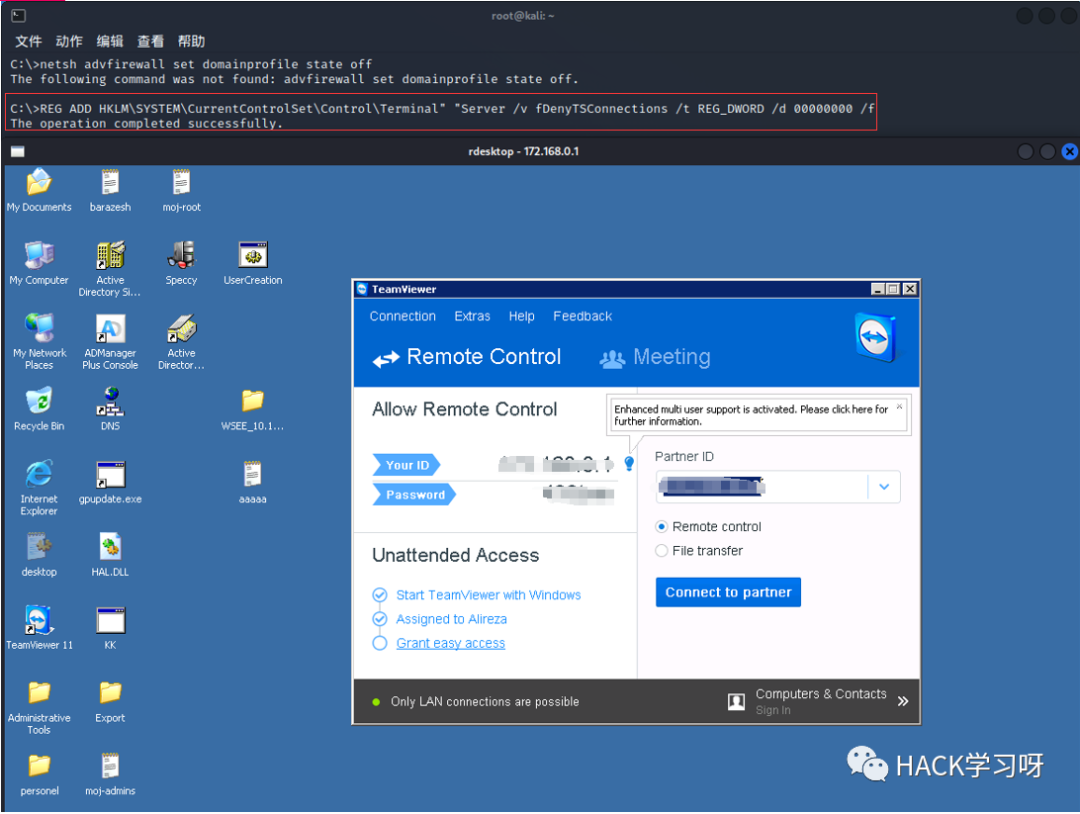Open Administrative Tools folder
Screen dimensions: 1080x814
pyautogui.click(x=39, y=692)
